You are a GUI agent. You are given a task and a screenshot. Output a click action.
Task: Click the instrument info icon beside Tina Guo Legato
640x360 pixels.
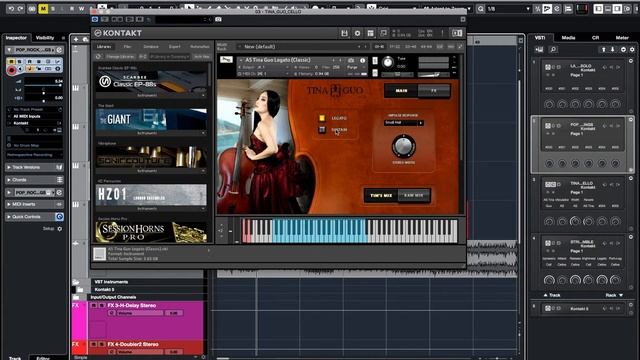[x=362, y=60]
